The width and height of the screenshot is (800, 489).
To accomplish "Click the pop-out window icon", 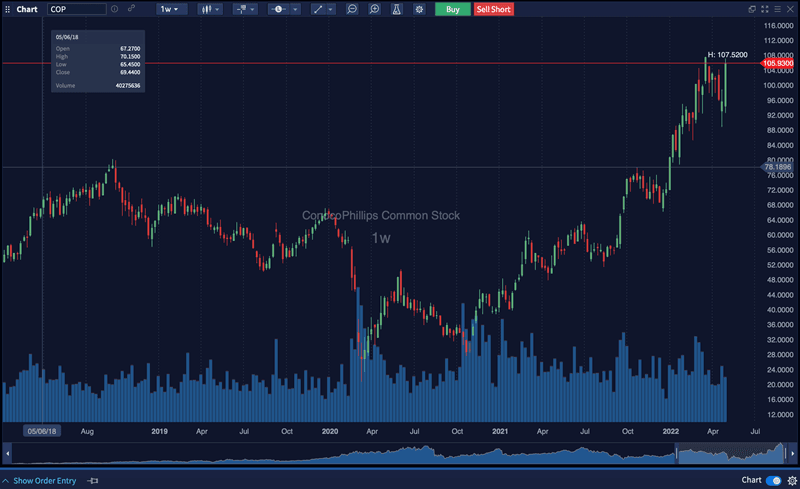I will [752, 9].
